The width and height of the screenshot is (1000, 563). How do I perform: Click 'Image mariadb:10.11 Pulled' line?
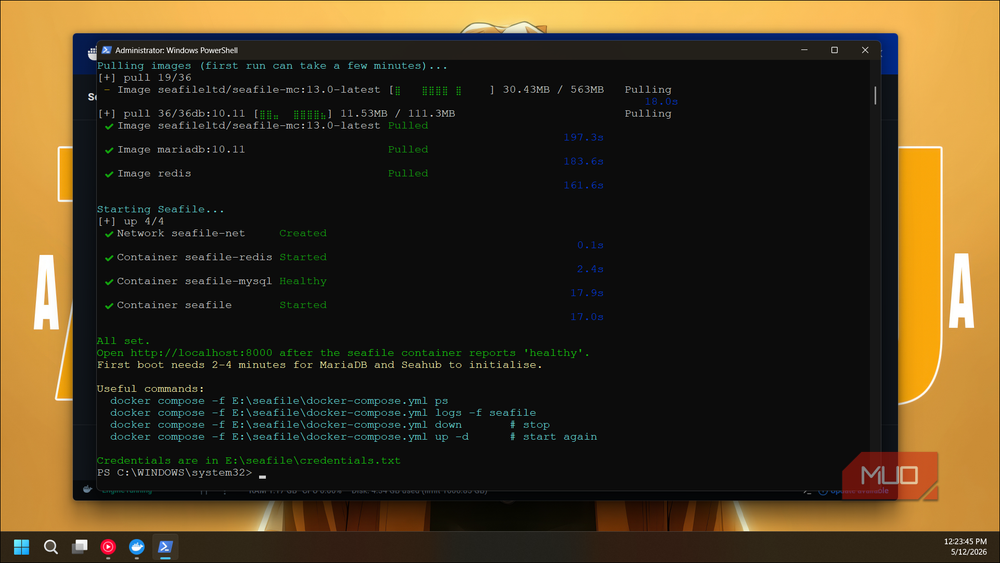coord(266,150)
